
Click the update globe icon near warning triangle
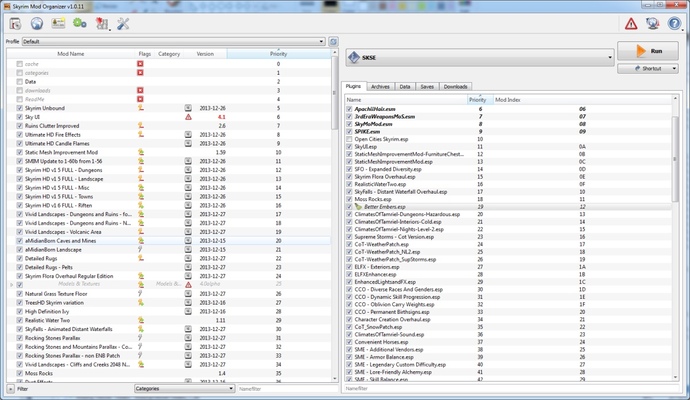[x=653, y=23]
